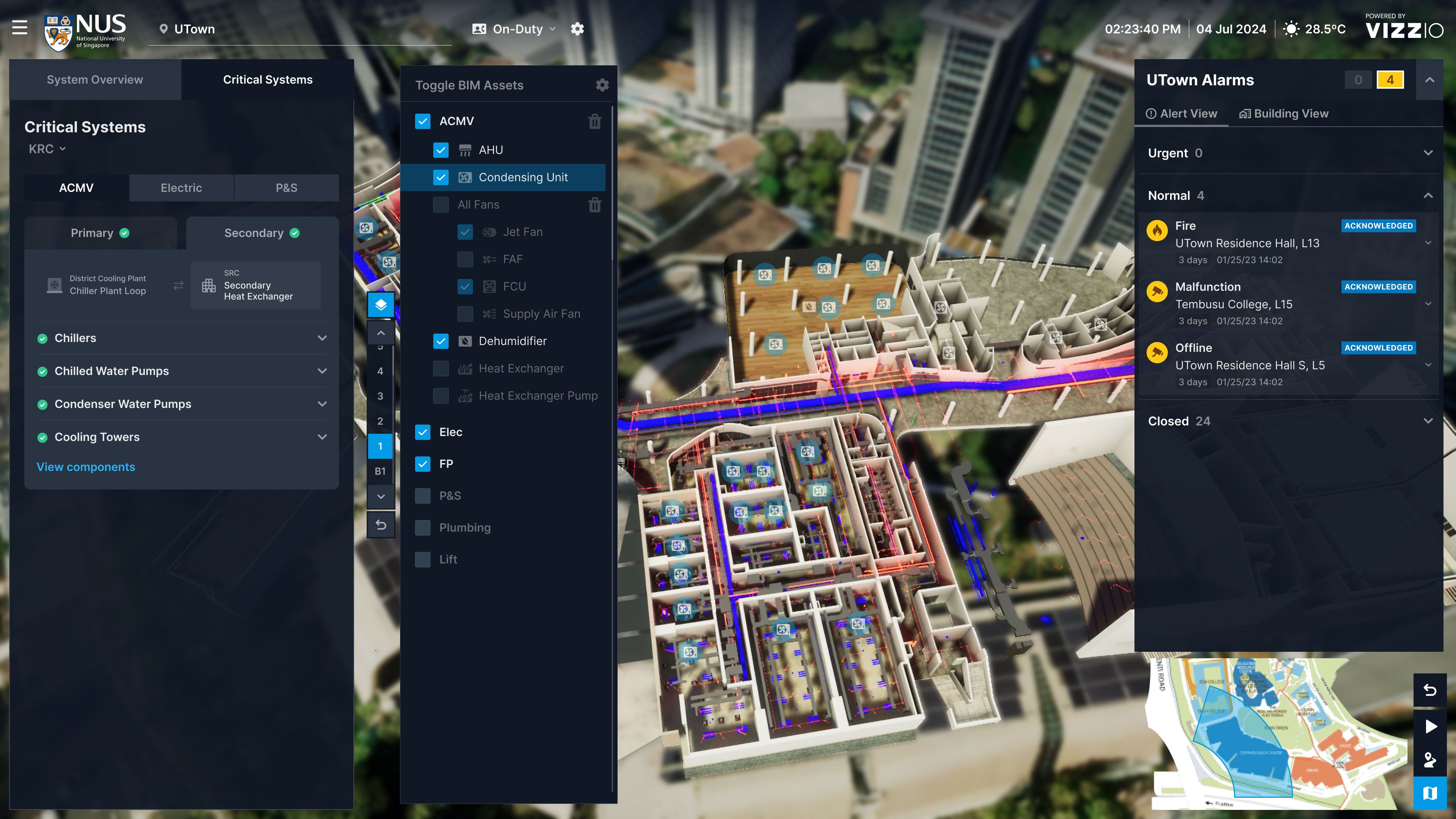Switch to Building View
The image size is (1456, 819).
[1283, 114]
